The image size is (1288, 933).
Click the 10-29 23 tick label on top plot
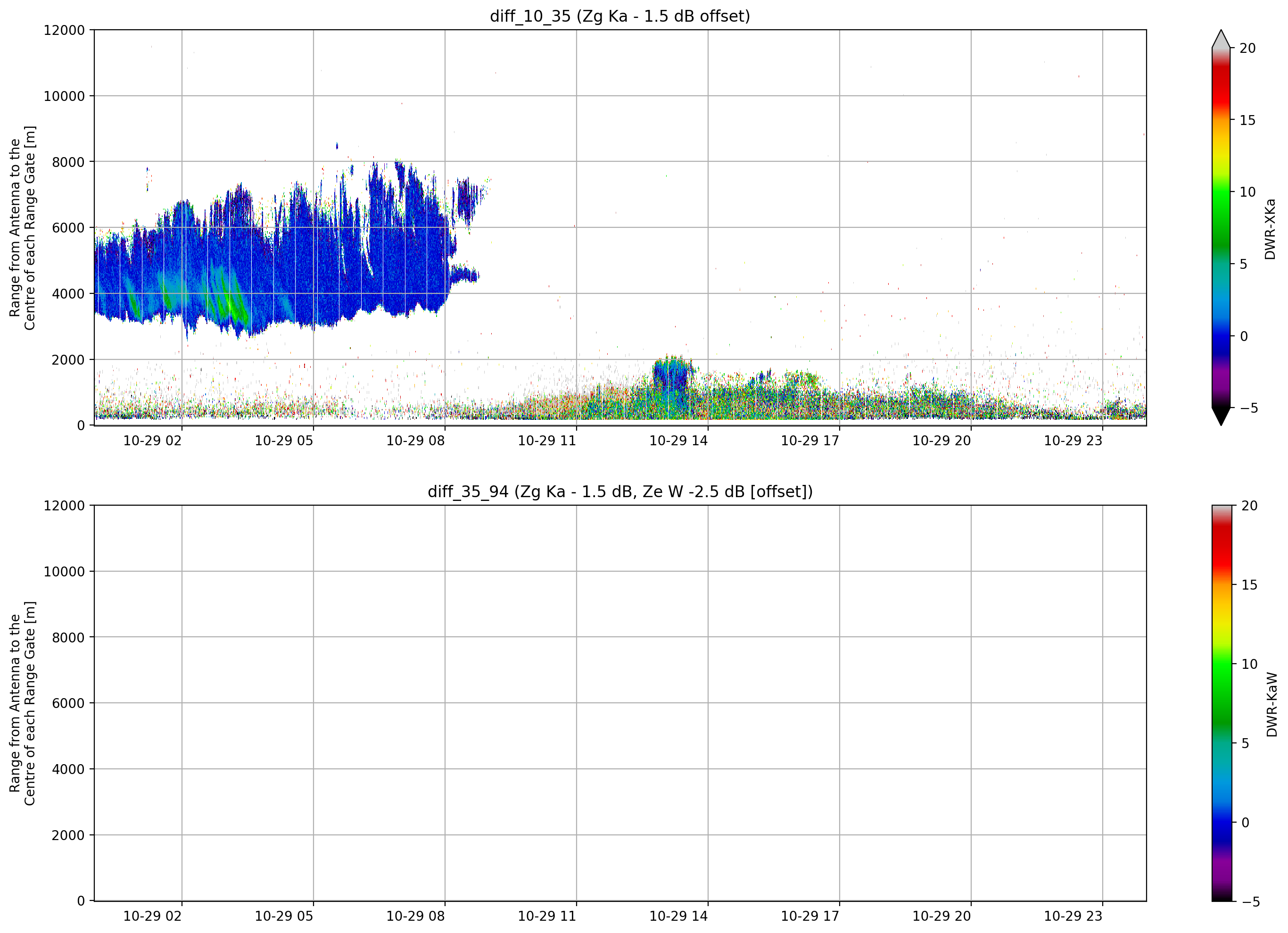pos(1073,441)
